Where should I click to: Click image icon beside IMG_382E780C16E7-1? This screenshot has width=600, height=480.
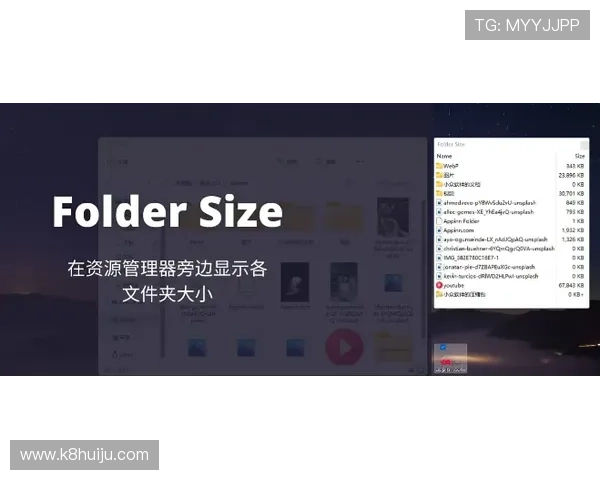(439, 258)
